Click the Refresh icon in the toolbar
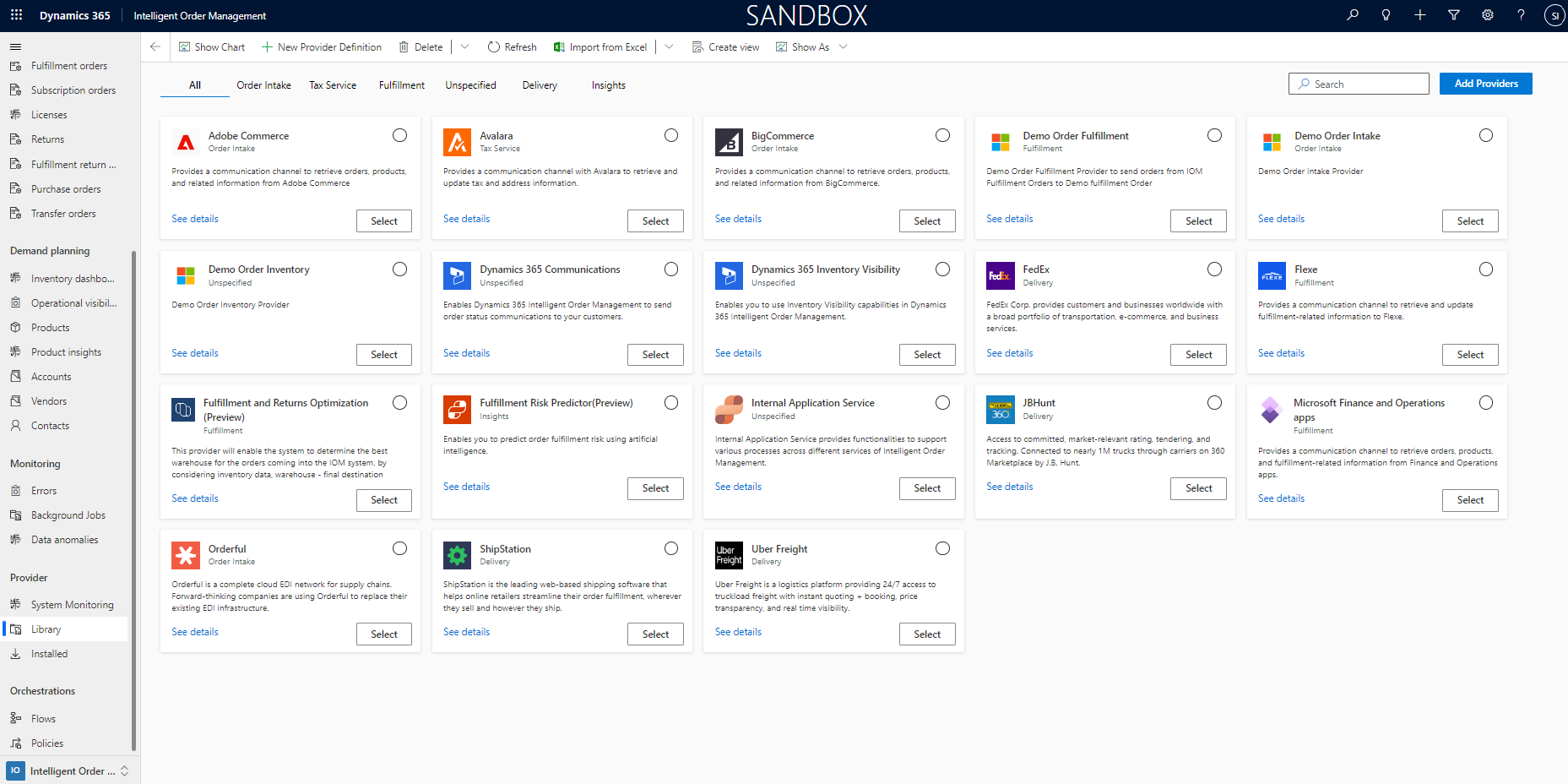The image size is (1568, 784). tap(493, 46)
